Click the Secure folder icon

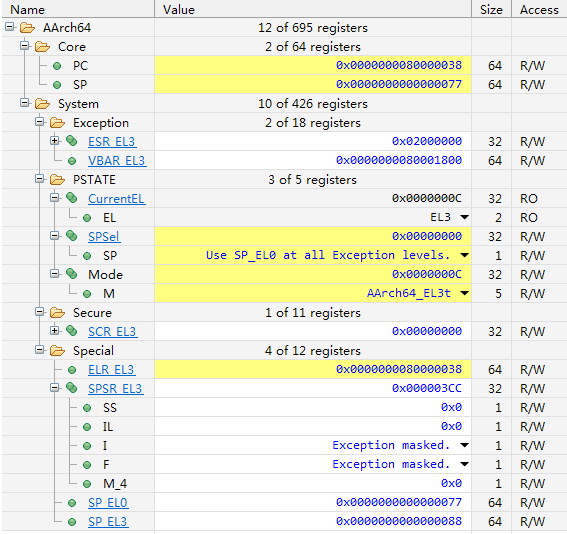click(x=57, y=313)
